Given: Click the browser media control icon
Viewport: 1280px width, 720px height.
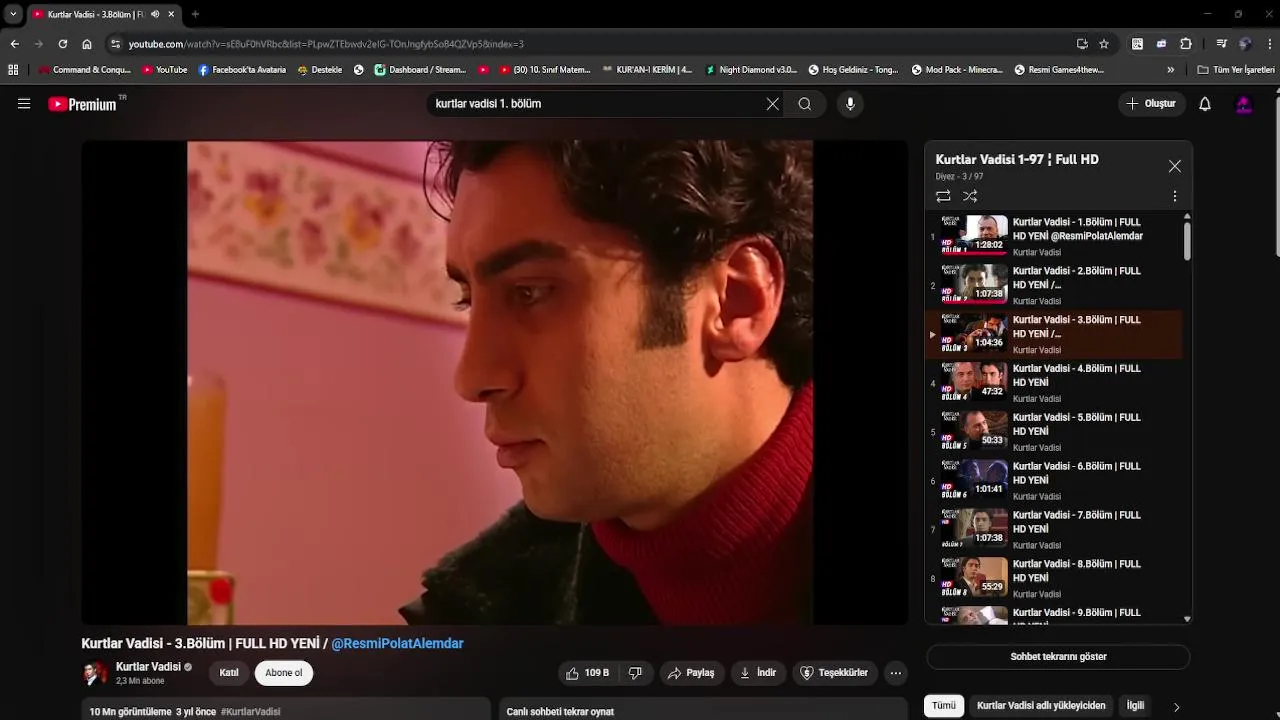Looking at the screenshot, I should [x=1221, y=44].
